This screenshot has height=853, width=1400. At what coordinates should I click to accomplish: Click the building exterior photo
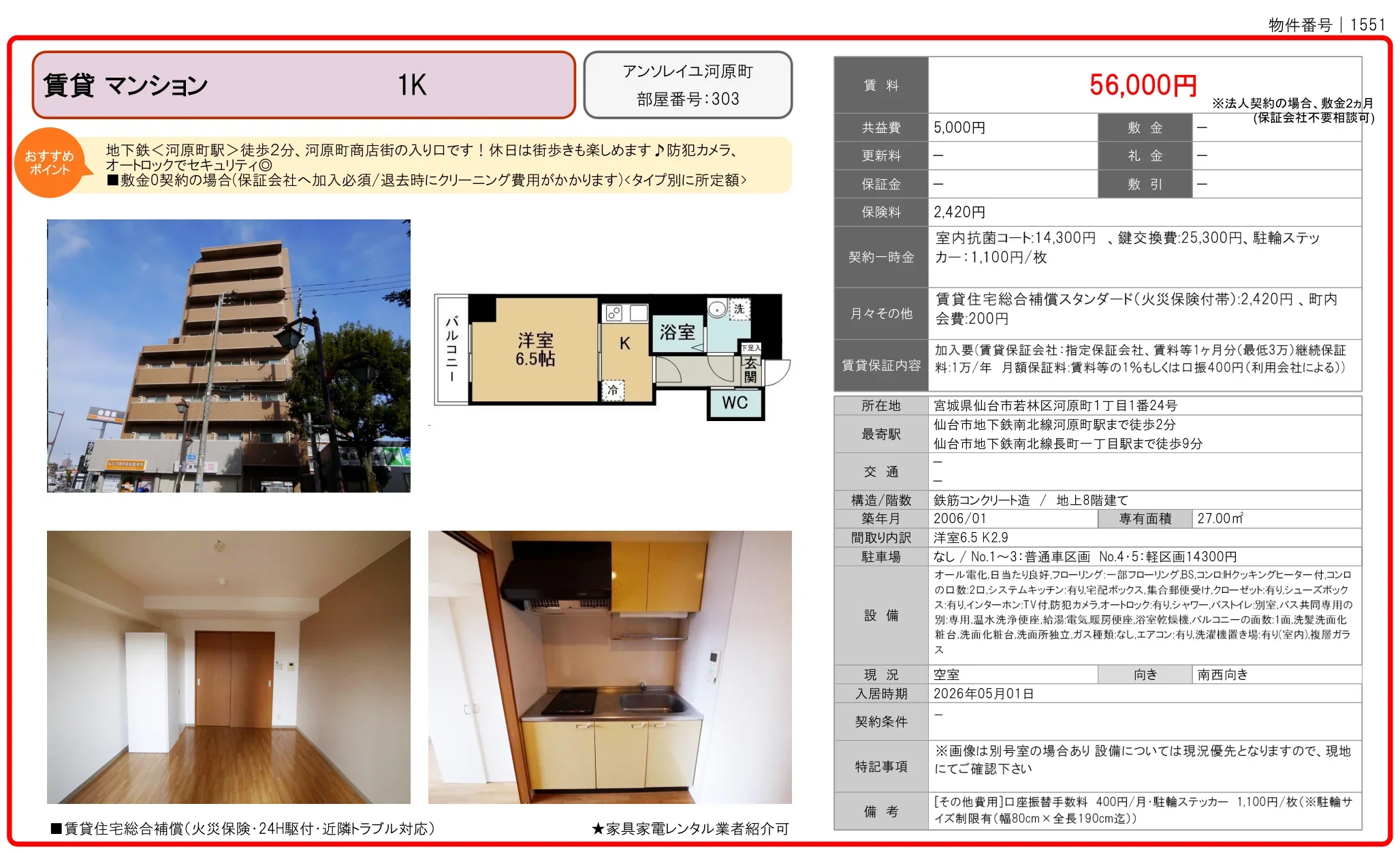[229, 356]
